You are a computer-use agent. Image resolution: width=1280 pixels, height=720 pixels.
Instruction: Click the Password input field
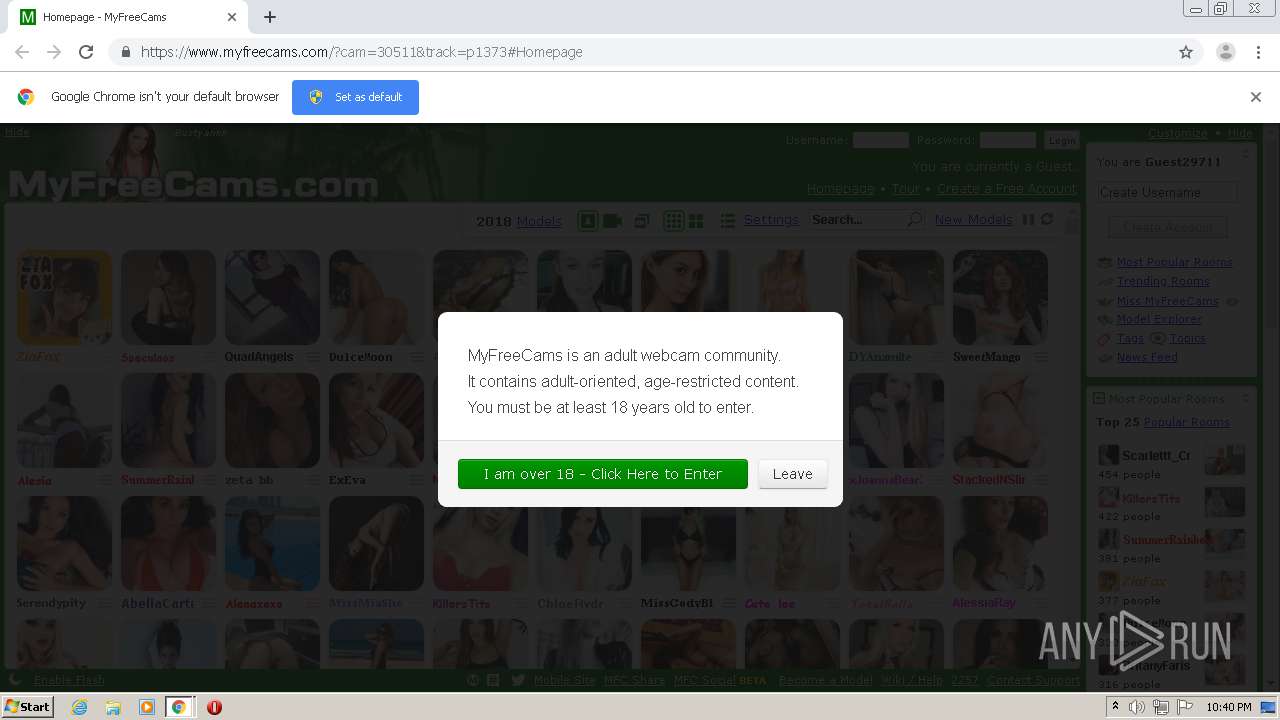tap(1007, 140)
